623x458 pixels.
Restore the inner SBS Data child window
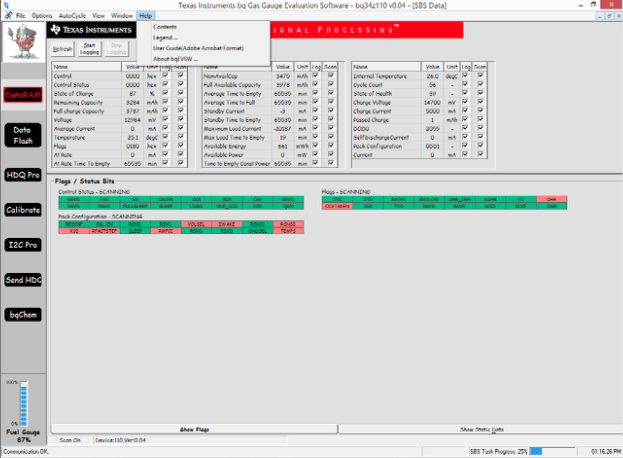(x=609, y=15)
